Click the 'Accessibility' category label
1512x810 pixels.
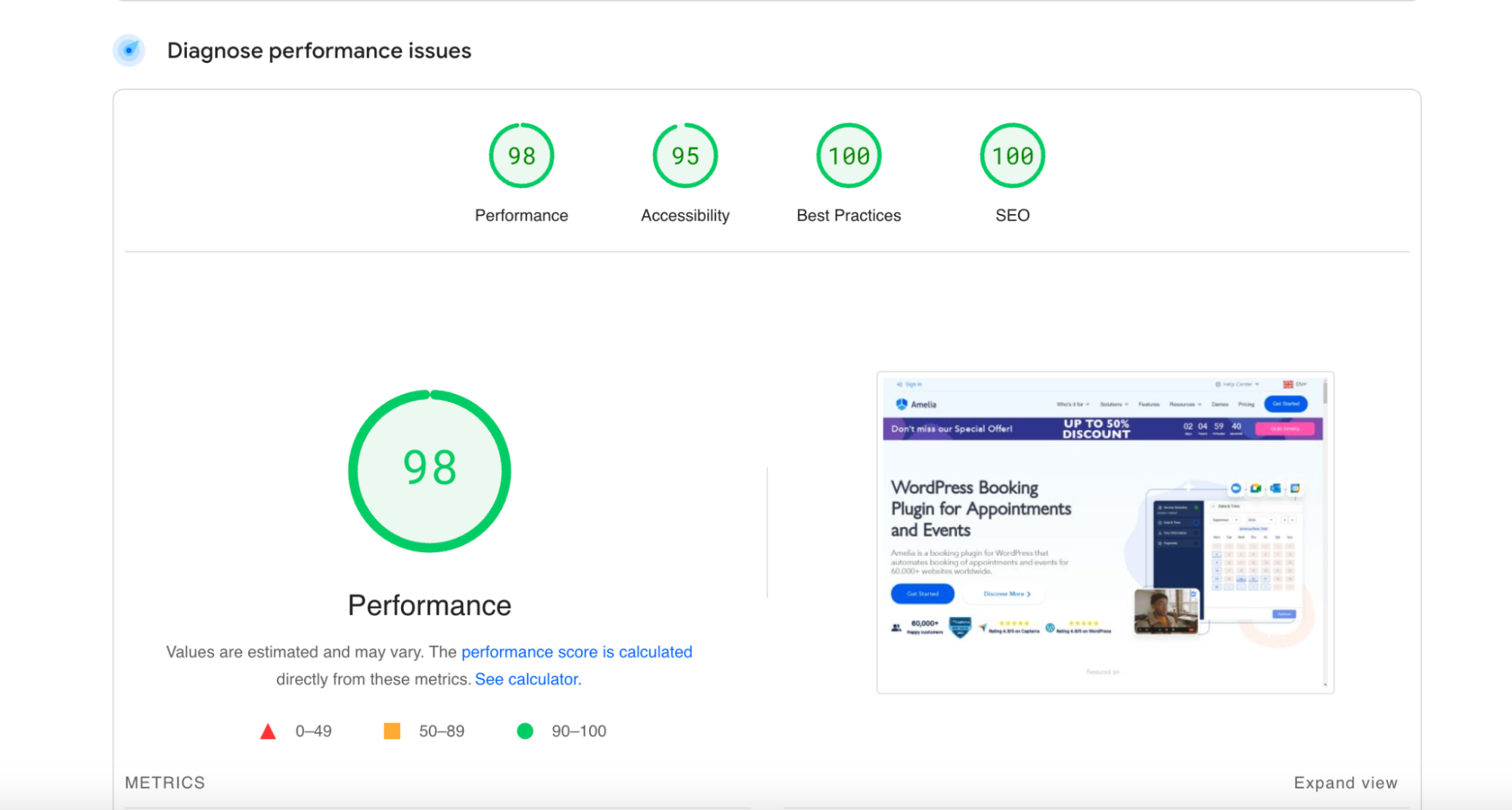[685, 216]
